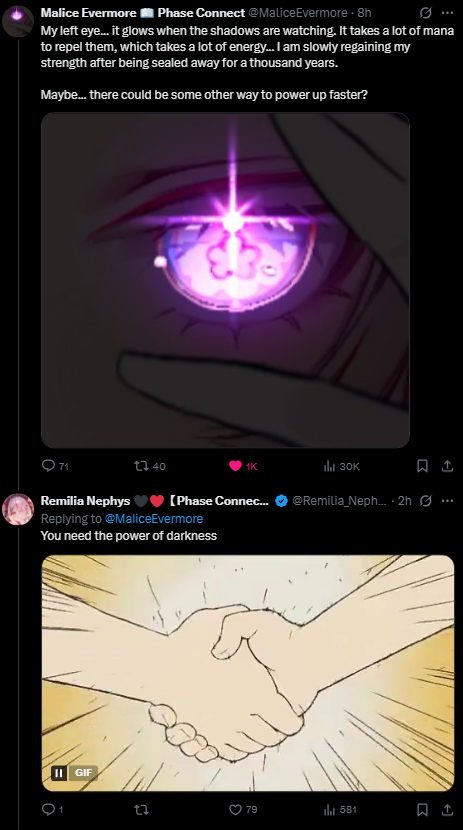Image resolution: width=463 pixels, height=830 pixels.
Task: Open Remilia Nephys profile avatar
Action: point(18,509)
